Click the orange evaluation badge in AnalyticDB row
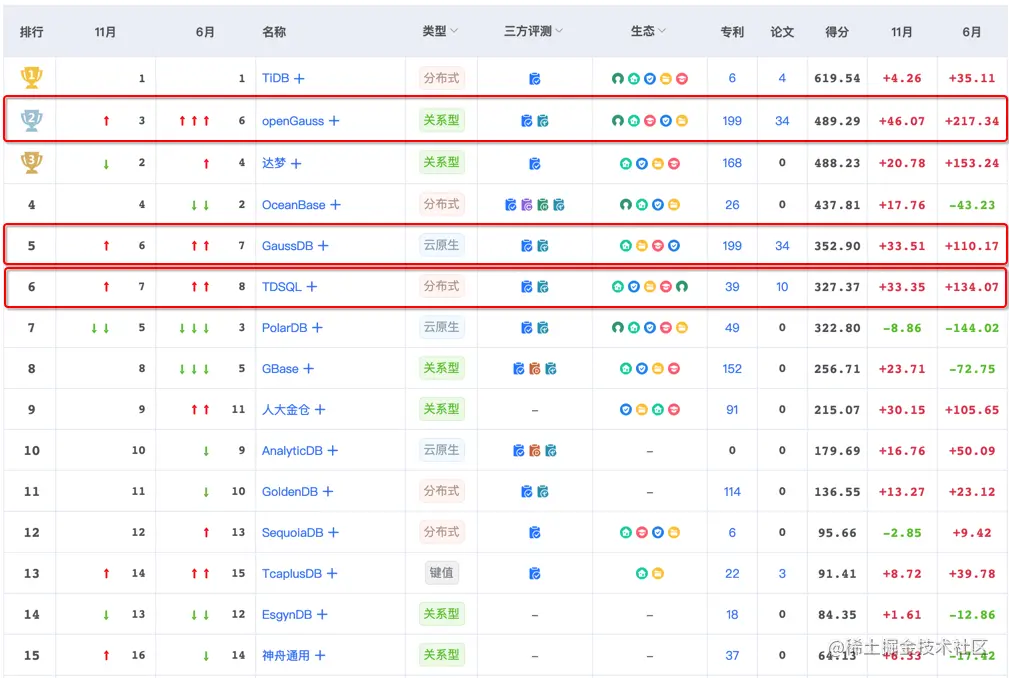Viewport: 1009px width, 678px height. click(x=535, y=451)
